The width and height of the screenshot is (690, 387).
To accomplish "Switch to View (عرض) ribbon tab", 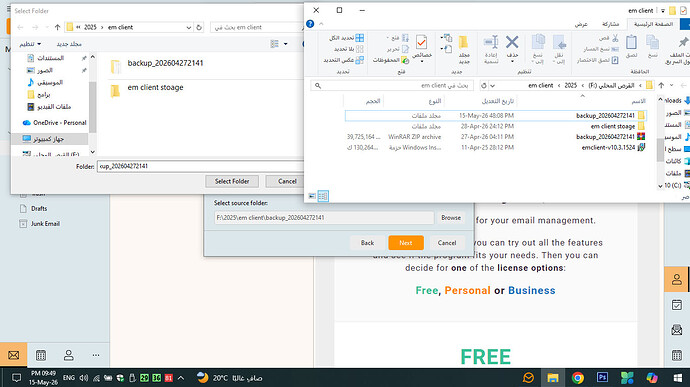I will click(581, 24).
